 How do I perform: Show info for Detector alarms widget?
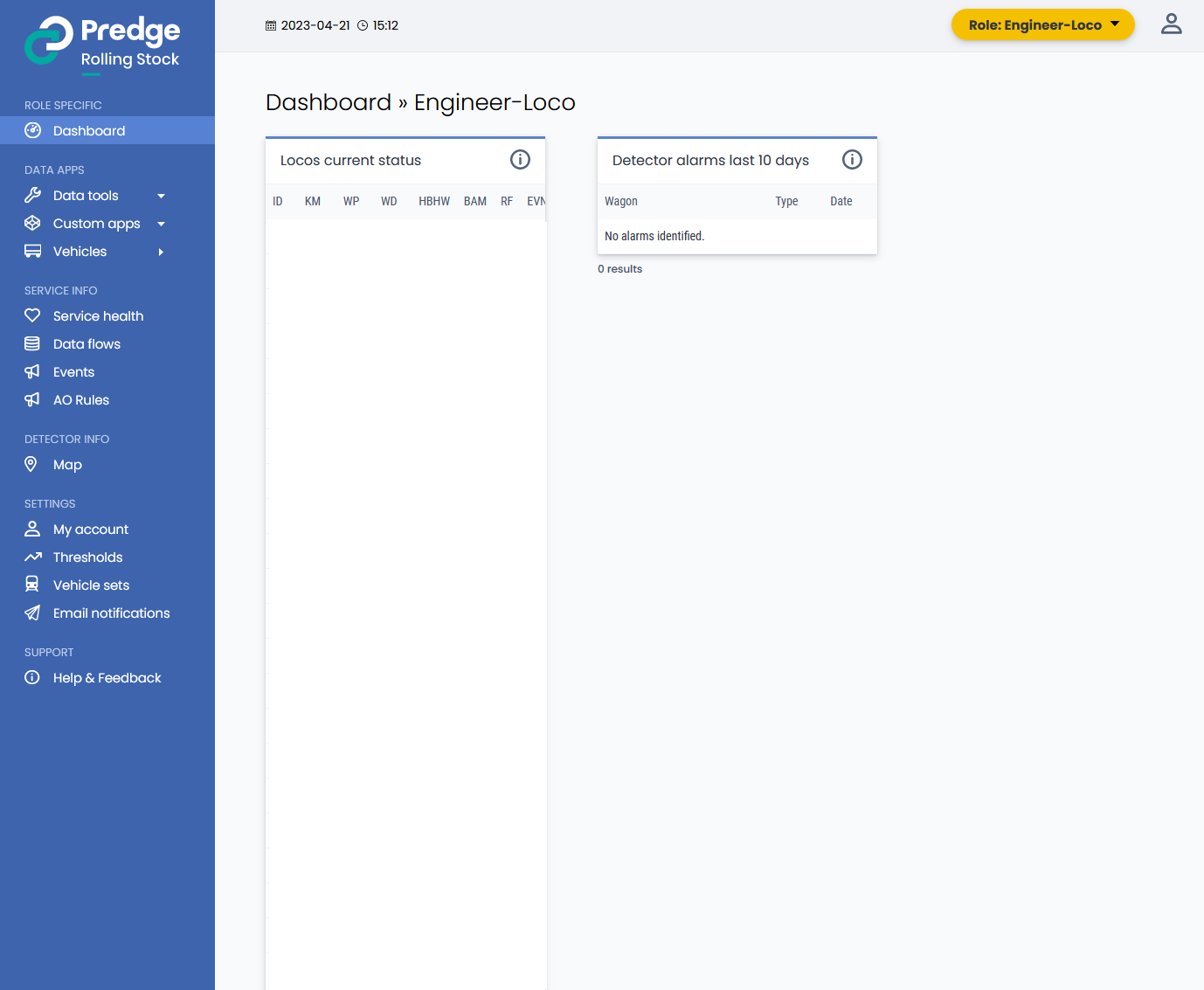tap(852, 160)
